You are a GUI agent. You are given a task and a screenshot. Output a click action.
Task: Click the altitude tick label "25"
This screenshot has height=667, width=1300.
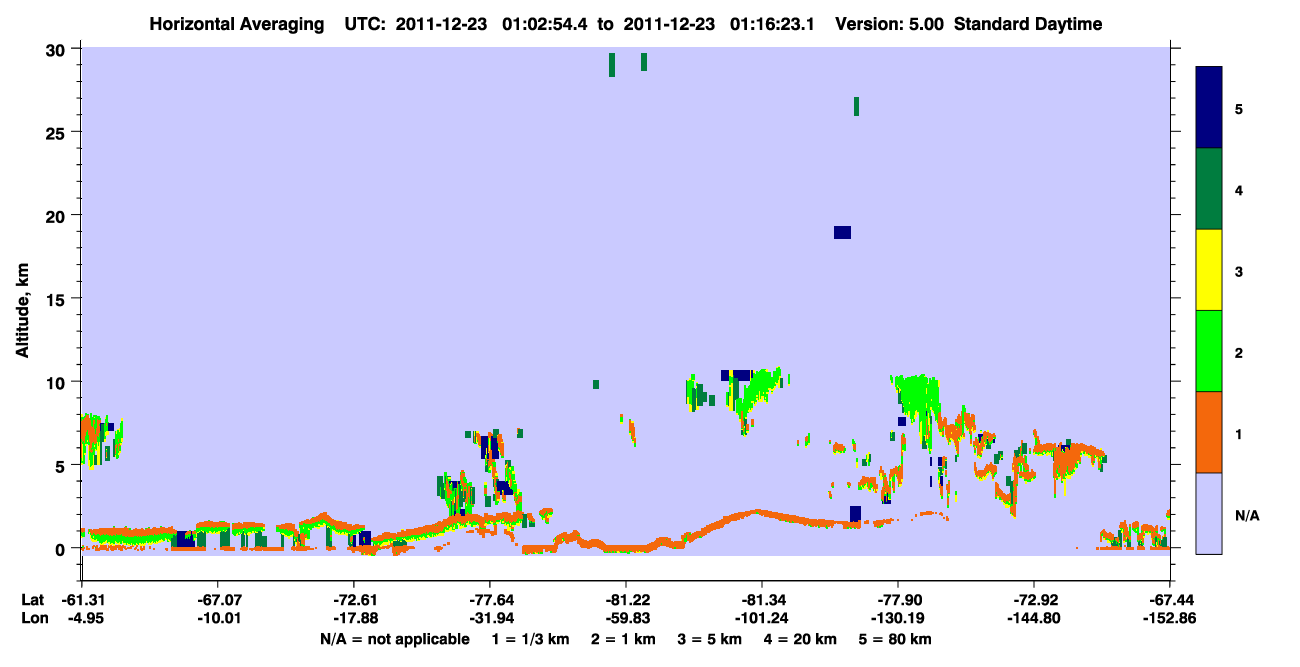pyautogui.click(x=57, y=133)
